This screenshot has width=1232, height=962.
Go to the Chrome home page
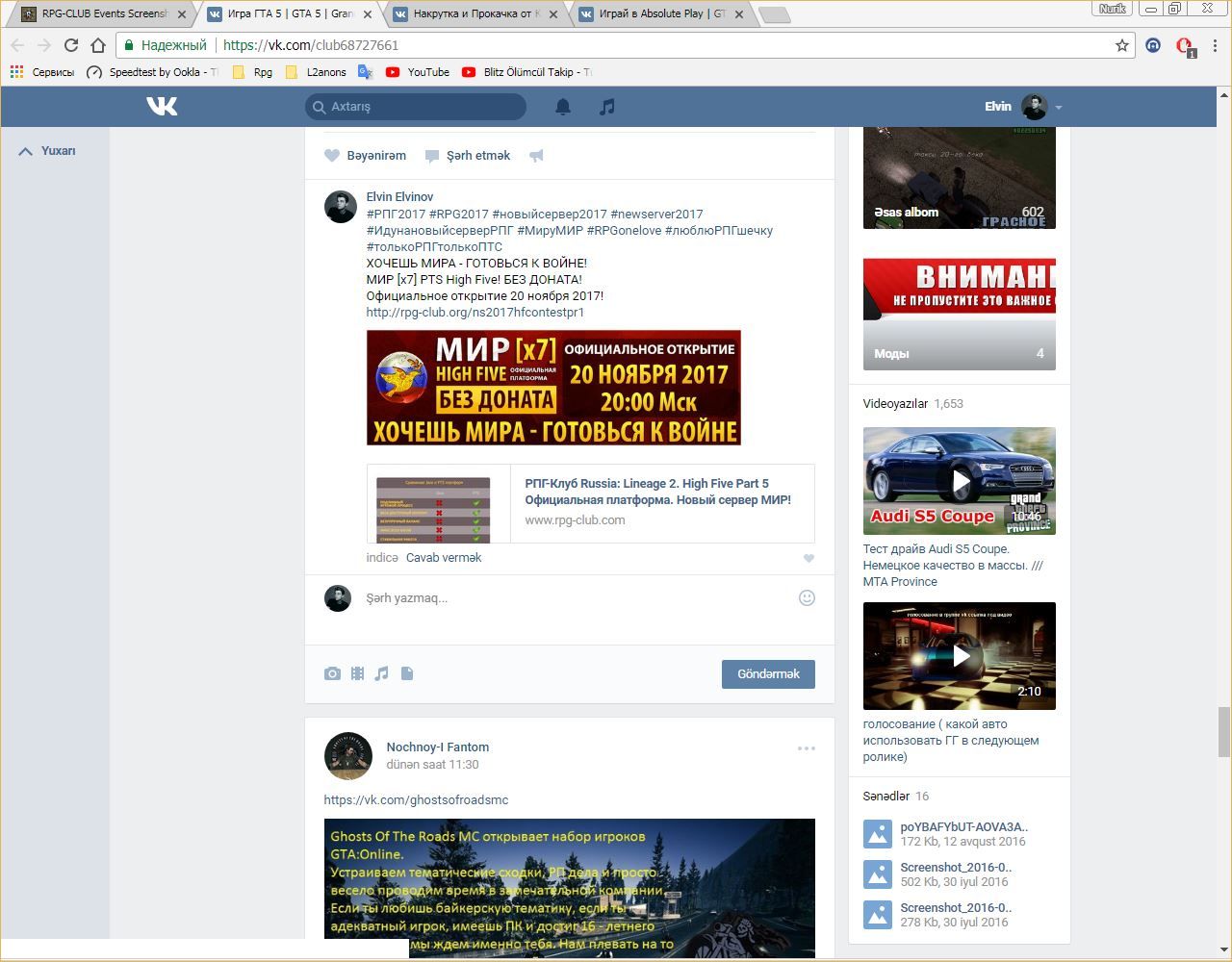click(97, 45)
